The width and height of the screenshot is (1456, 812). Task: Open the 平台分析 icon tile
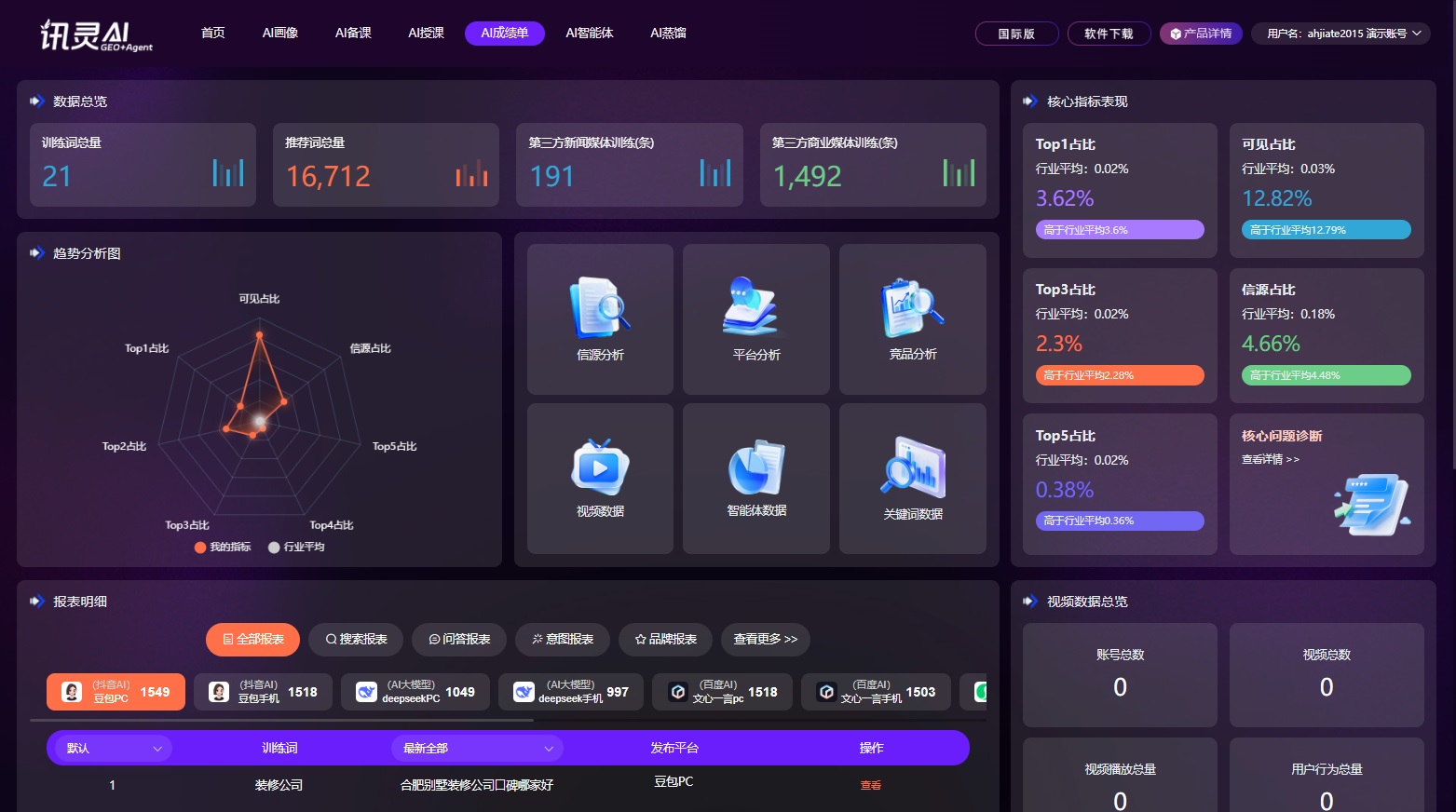pos(755,306)
